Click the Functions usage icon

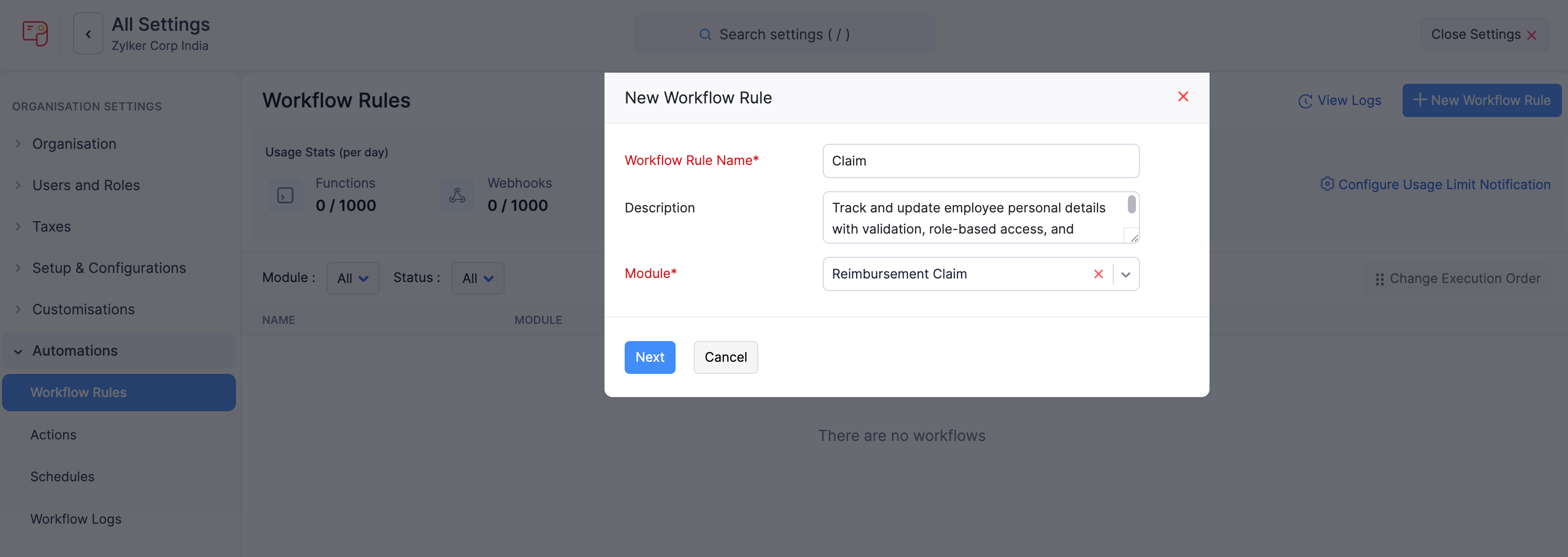tap(285, 196)
